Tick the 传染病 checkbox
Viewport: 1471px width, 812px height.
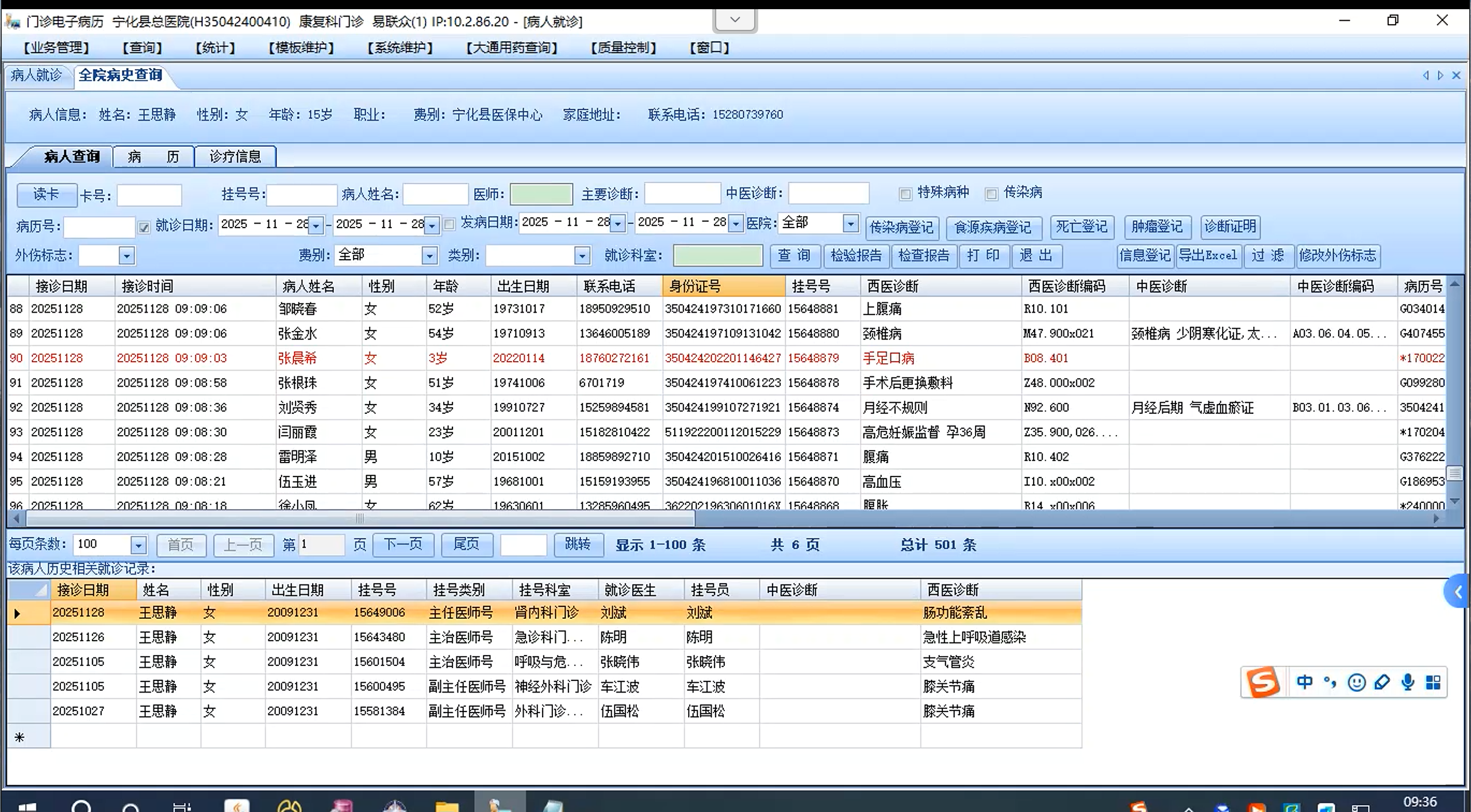991,194
